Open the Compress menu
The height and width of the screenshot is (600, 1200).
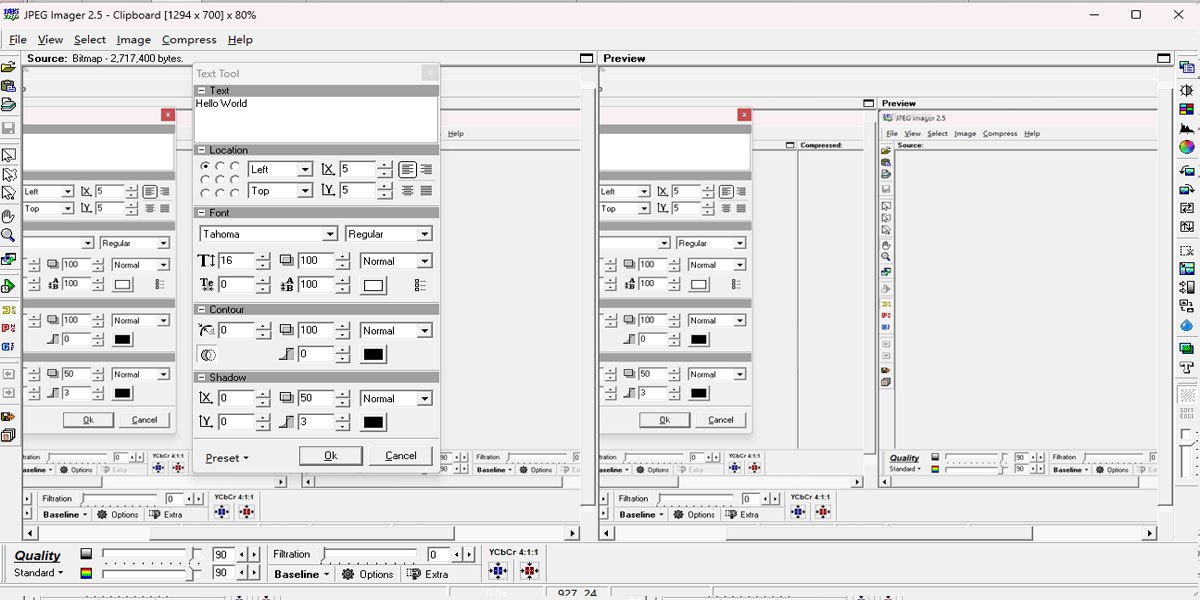coord(189,40)
